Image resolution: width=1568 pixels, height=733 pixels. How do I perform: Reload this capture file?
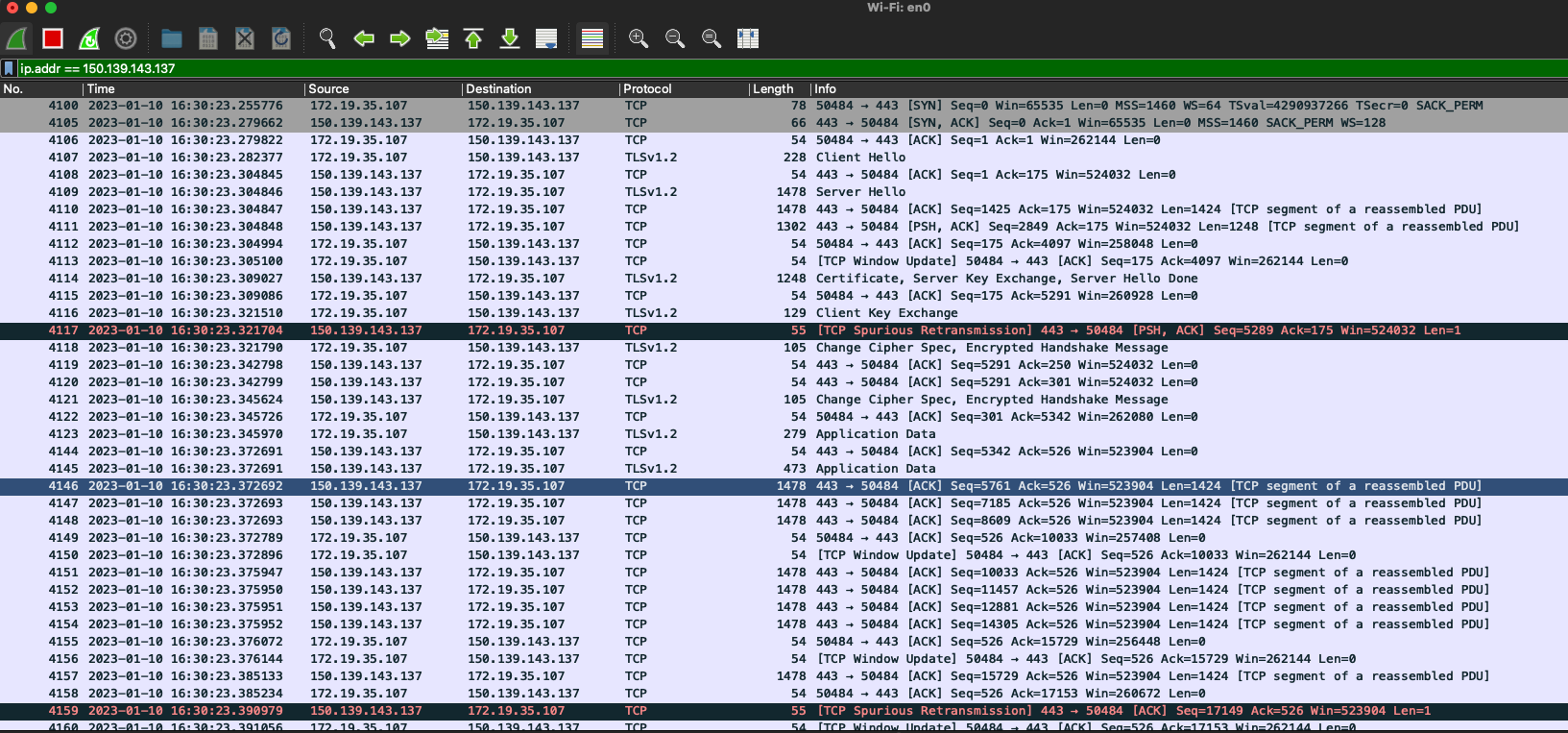pos(281,38)
